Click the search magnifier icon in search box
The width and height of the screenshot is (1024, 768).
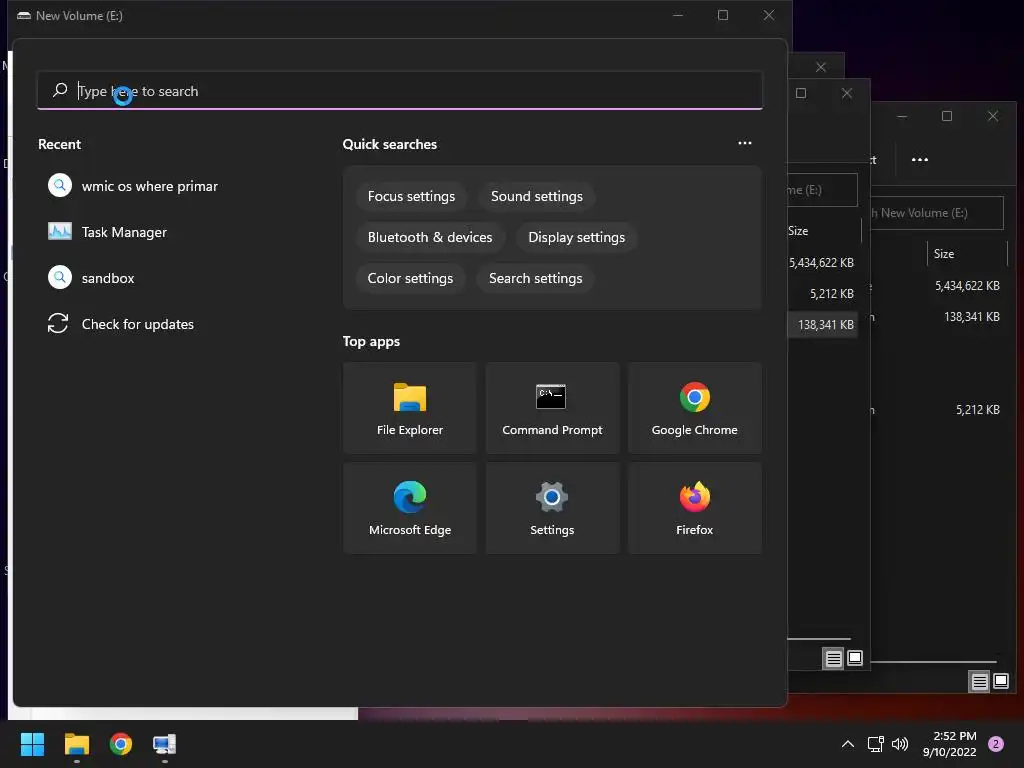[60, 90]
